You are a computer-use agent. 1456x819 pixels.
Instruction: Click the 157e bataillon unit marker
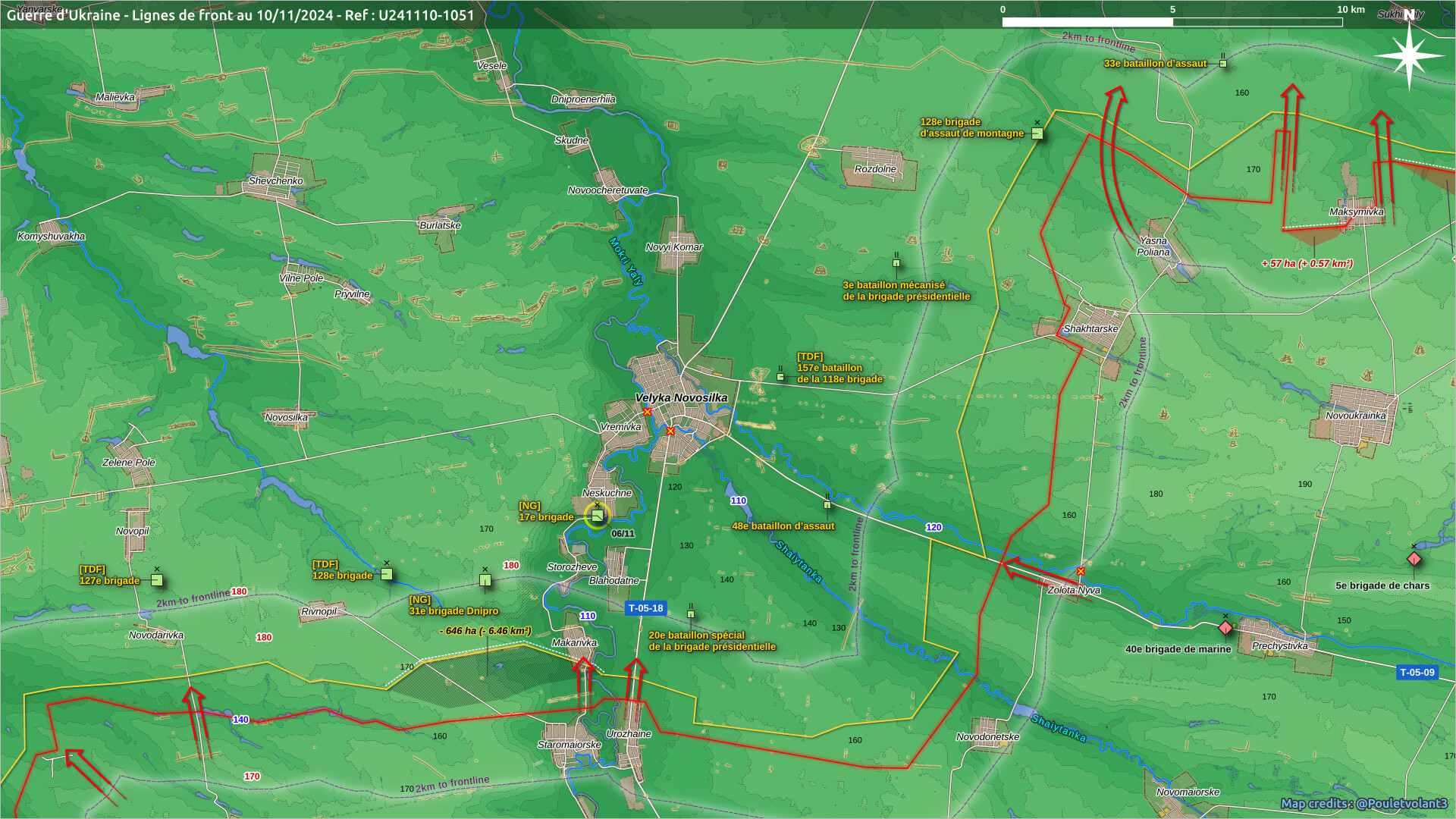[780, 376]
